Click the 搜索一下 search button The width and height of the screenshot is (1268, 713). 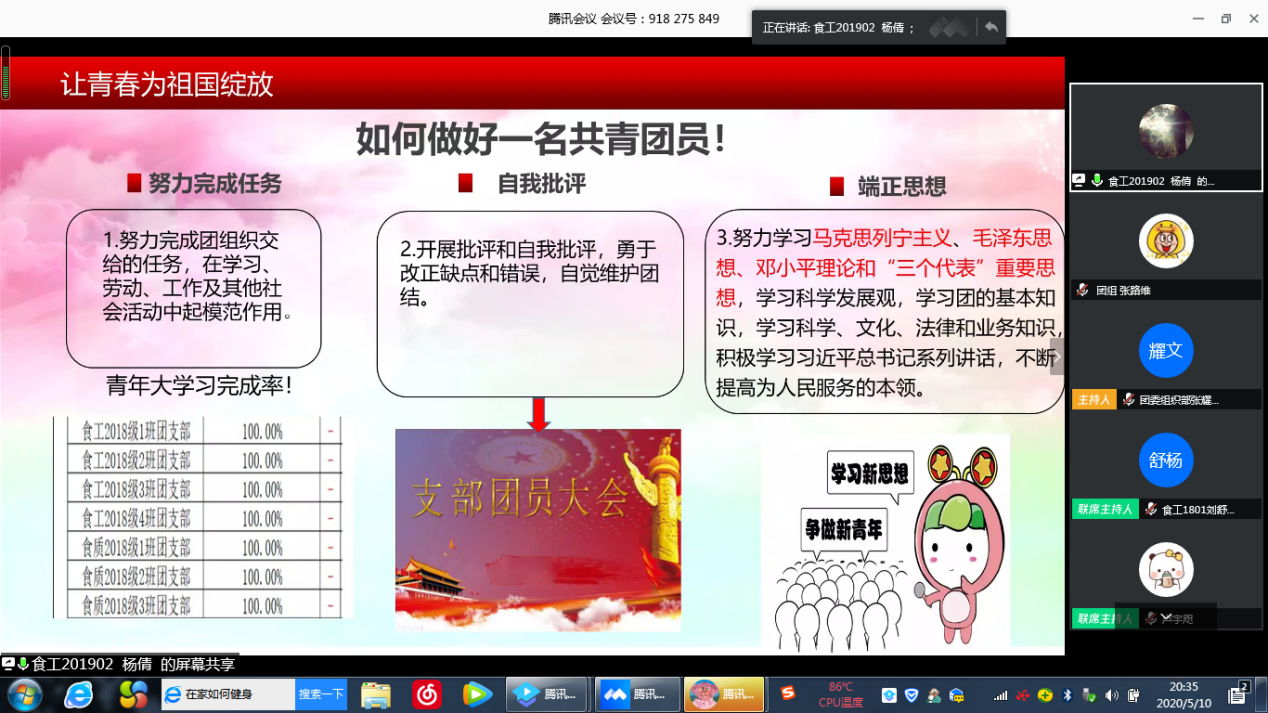pos(321,694)
